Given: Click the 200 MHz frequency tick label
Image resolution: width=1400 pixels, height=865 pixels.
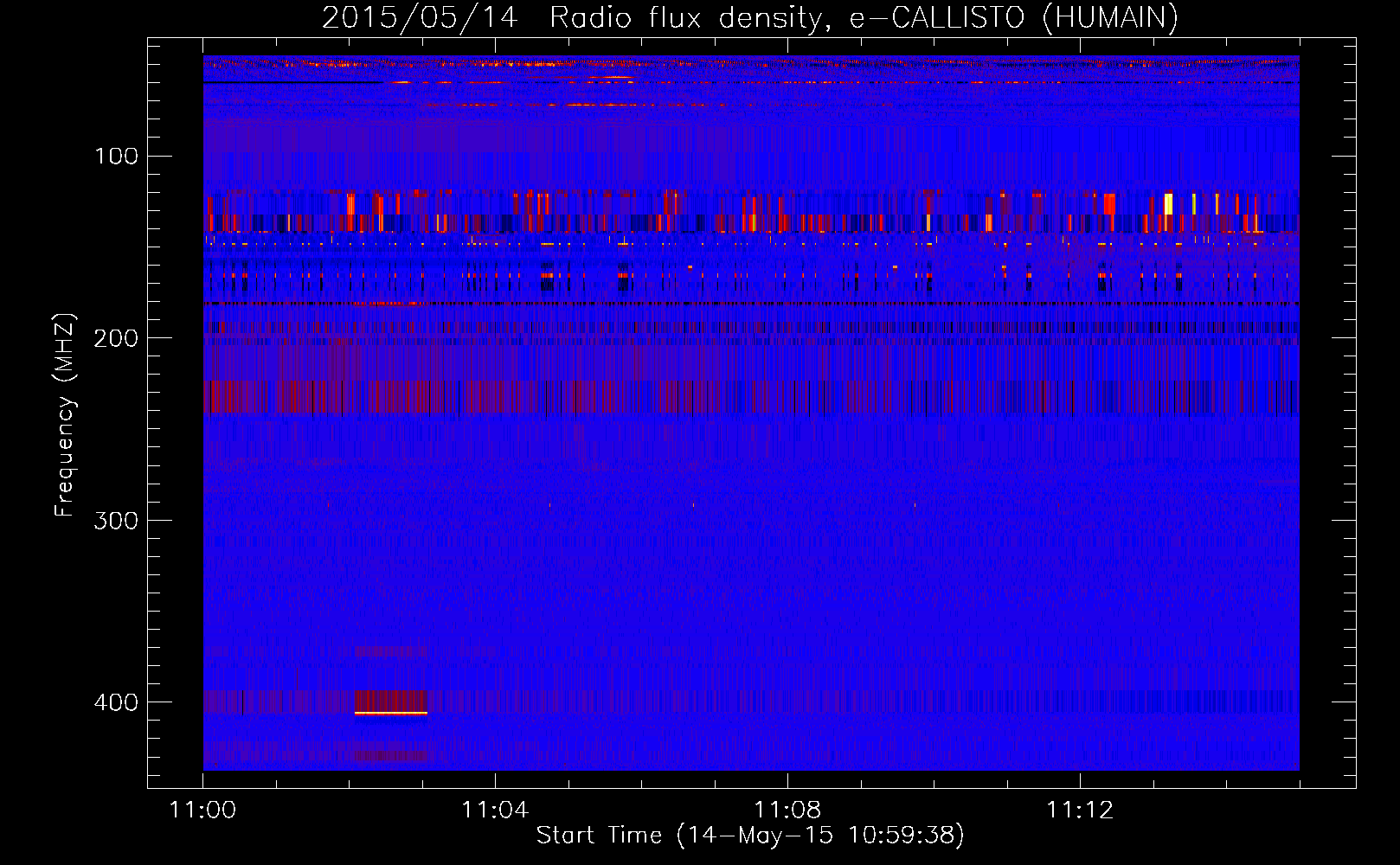Looking at the screenshot, I should click(116, 337).
